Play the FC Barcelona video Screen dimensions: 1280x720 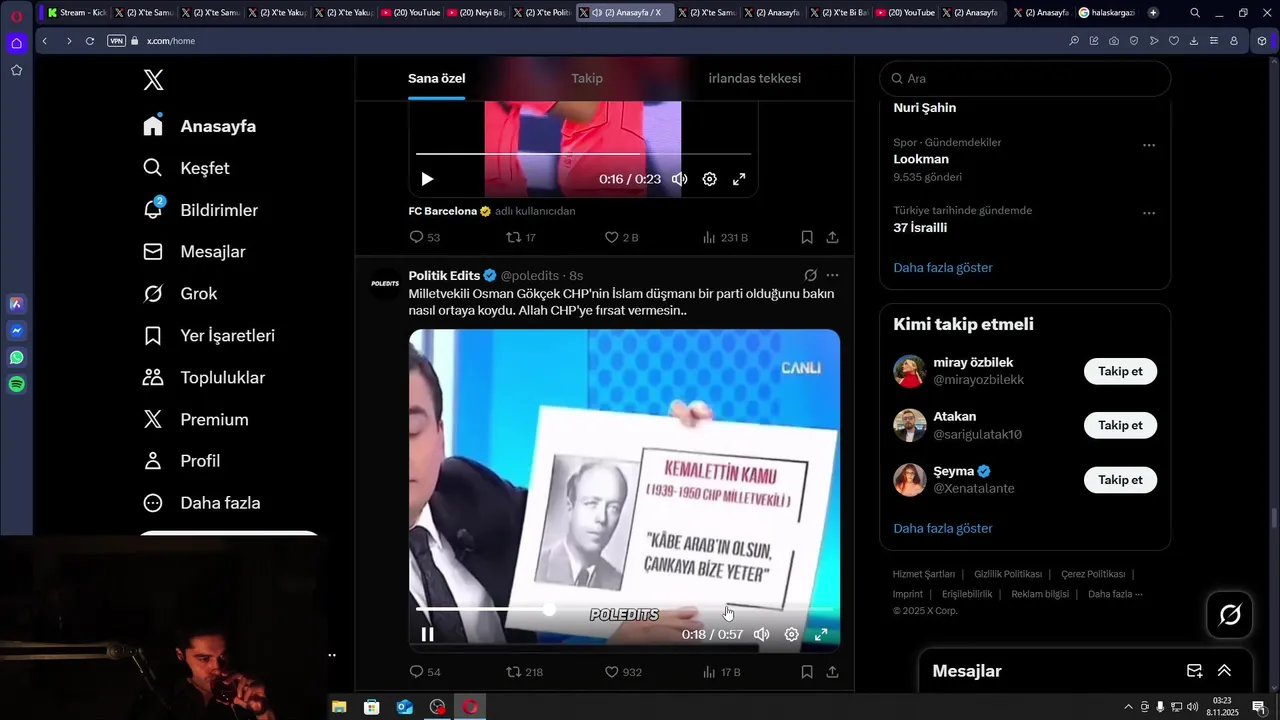427,179
